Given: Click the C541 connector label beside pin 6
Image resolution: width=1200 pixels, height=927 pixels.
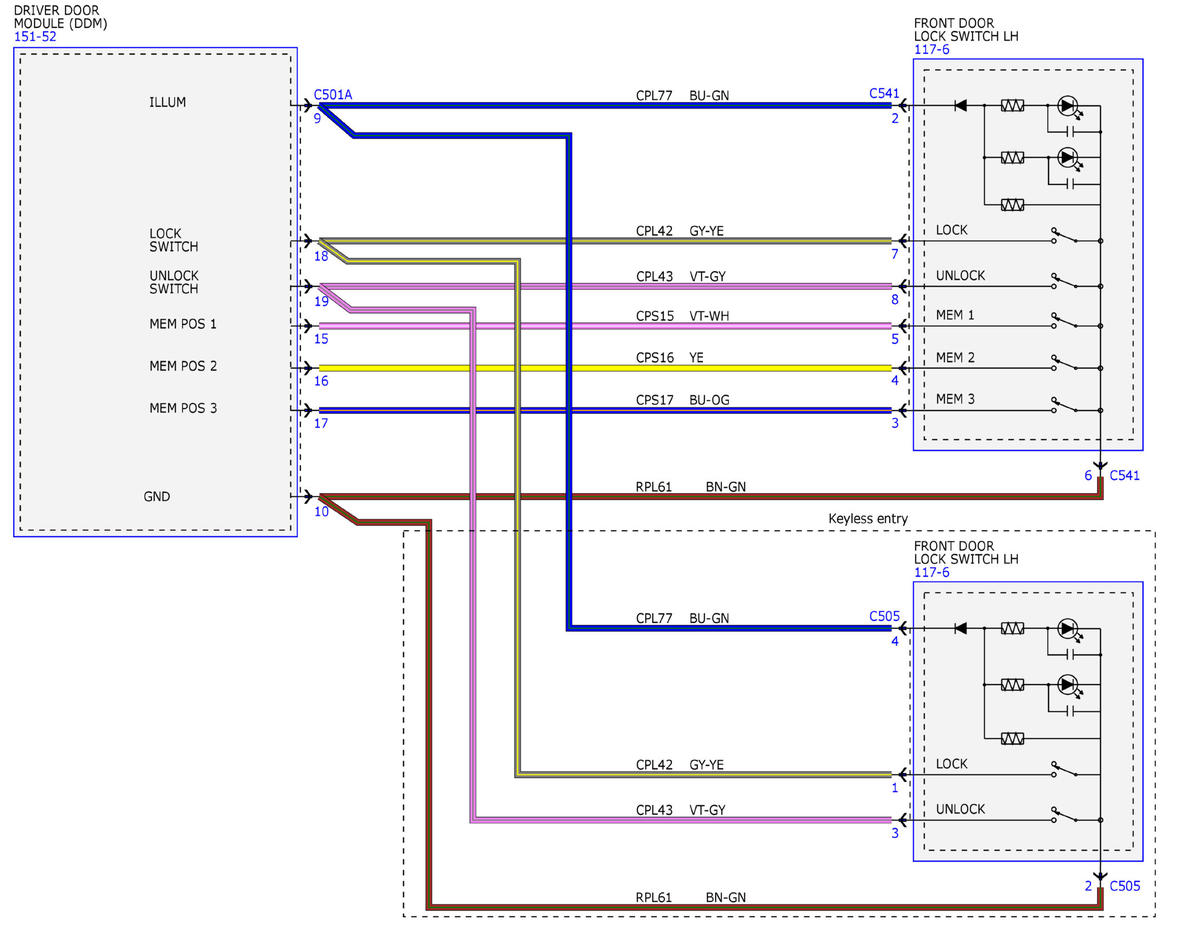Looking at the screenshot, I should (x=1124, y=476).
